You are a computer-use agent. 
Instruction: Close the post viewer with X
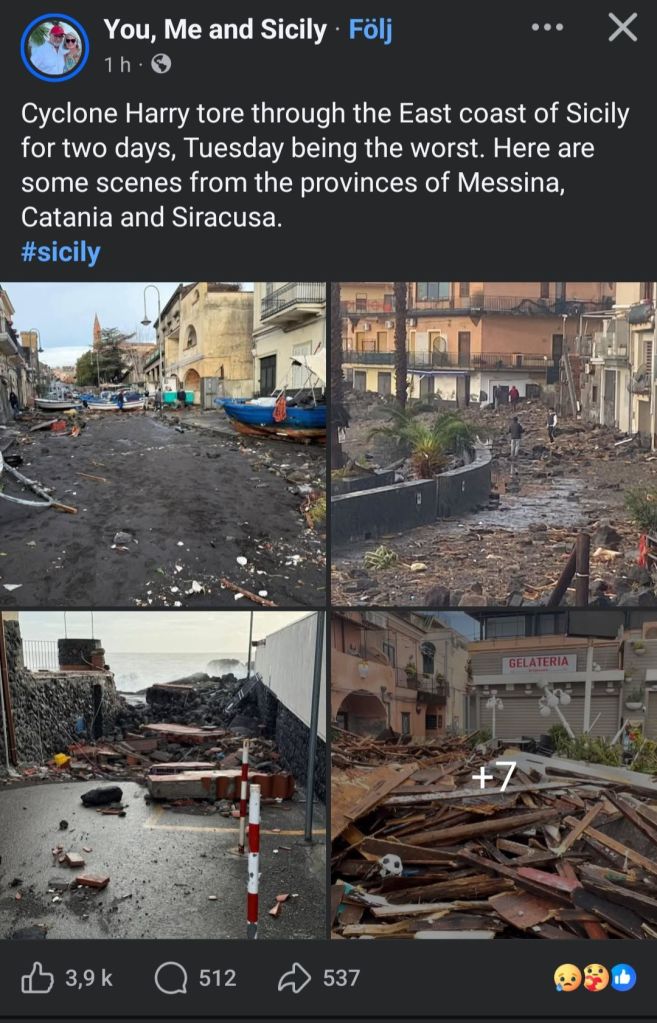622,27
